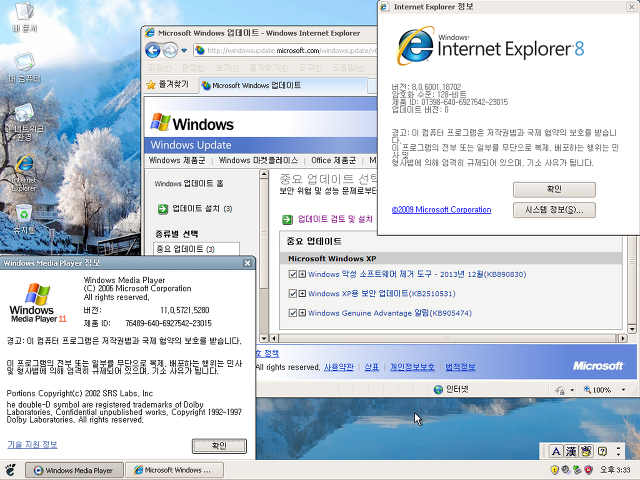Click 시스템 정보(S)... button
Viewport: 640px width, 480px height.
(554, 210)
